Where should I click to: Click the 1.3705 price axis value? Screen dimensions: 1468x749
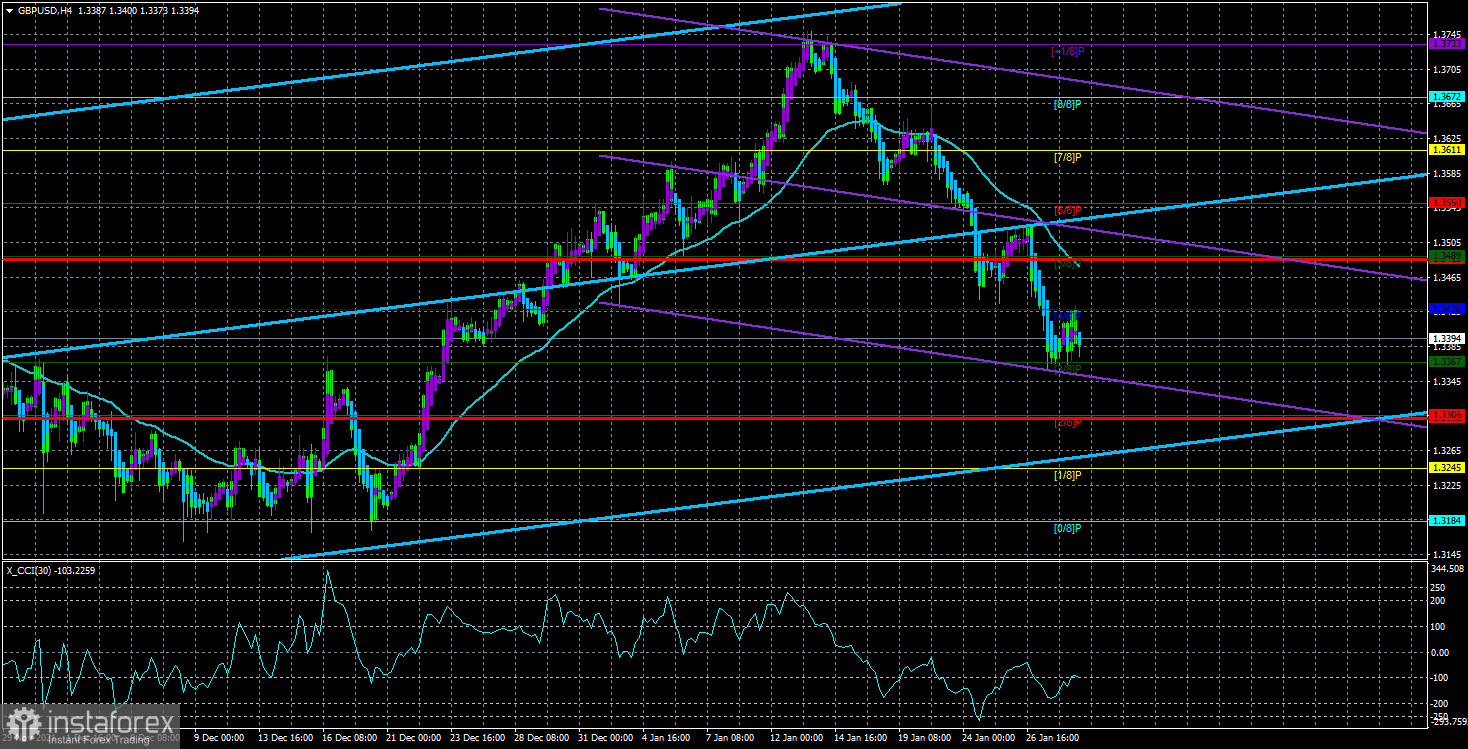click(1446, 69)
